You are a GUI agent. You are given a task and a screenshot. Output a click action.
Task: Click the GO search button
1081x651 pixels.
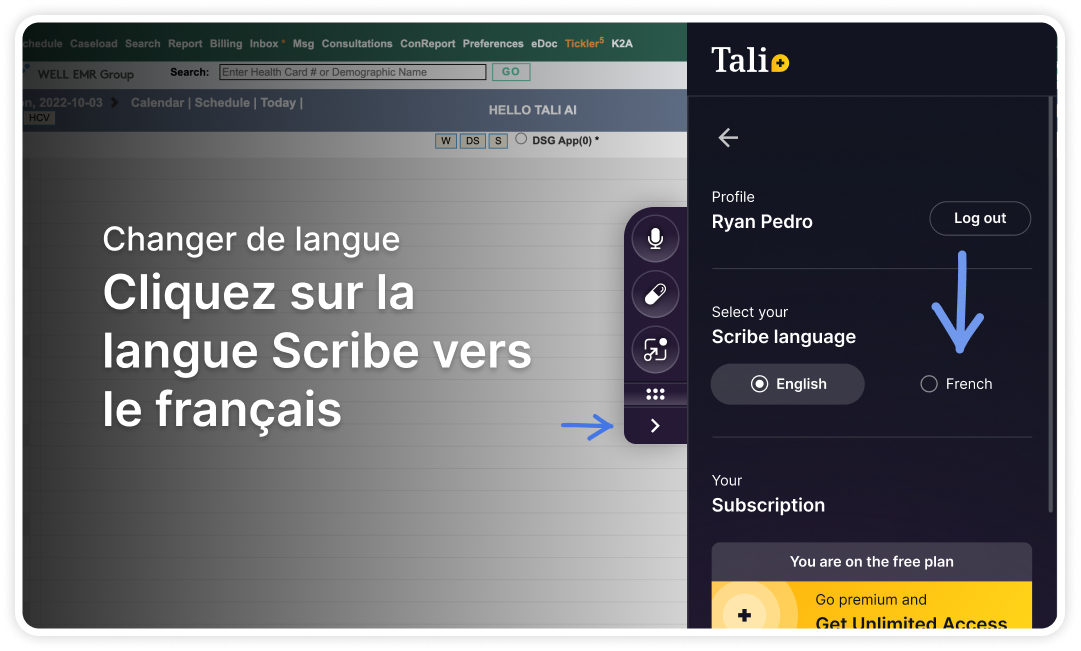tap(511, 72)
